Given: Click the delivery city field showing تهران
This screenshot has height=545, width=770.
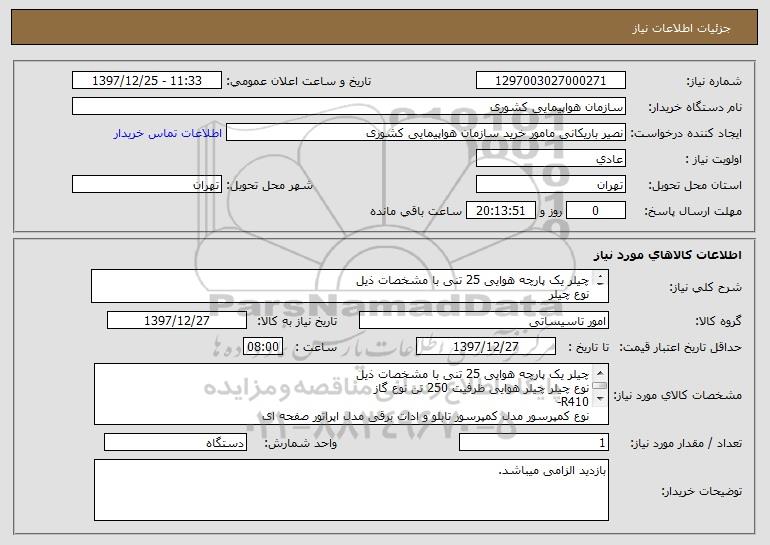Looking at the screenshot, I should click(x=147, y=185).
